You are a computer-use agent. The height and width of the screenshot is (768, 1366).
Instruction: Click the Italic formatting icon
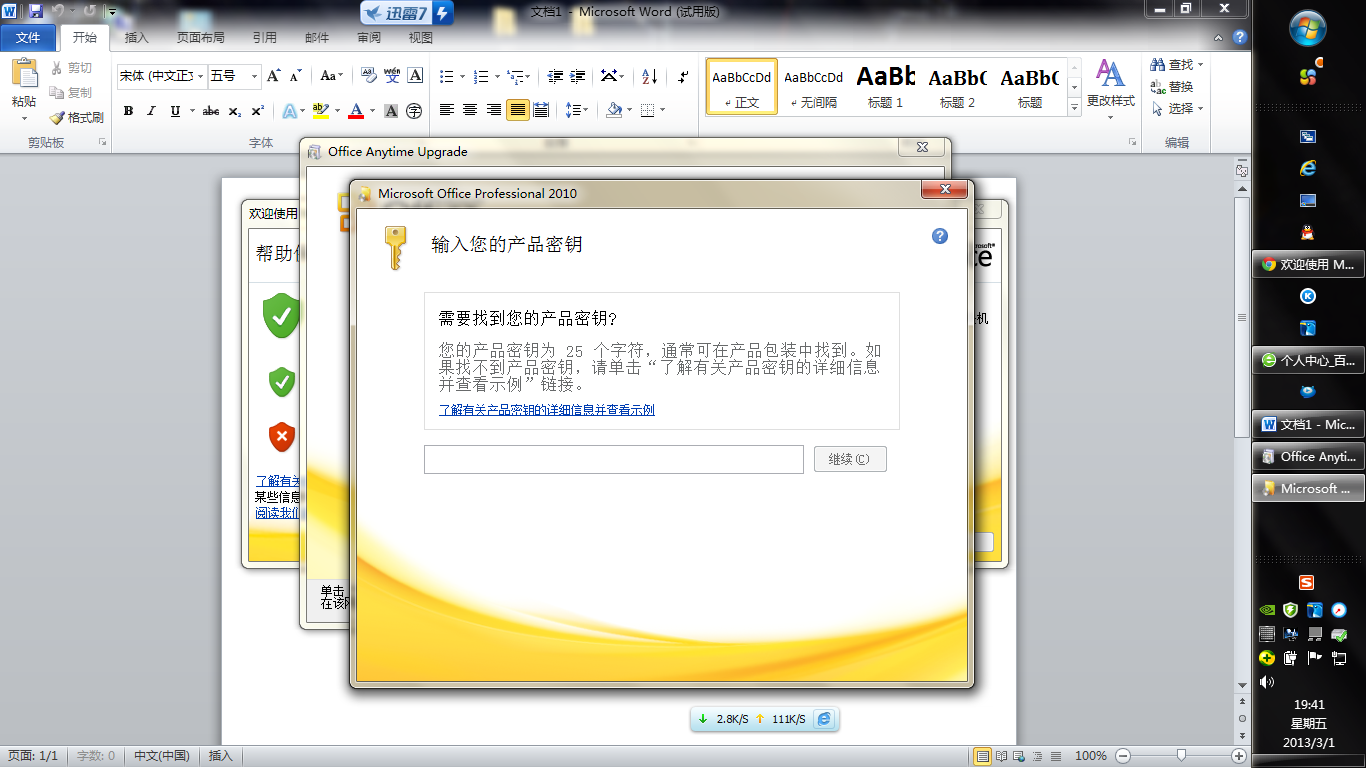[x=151, y=111]
